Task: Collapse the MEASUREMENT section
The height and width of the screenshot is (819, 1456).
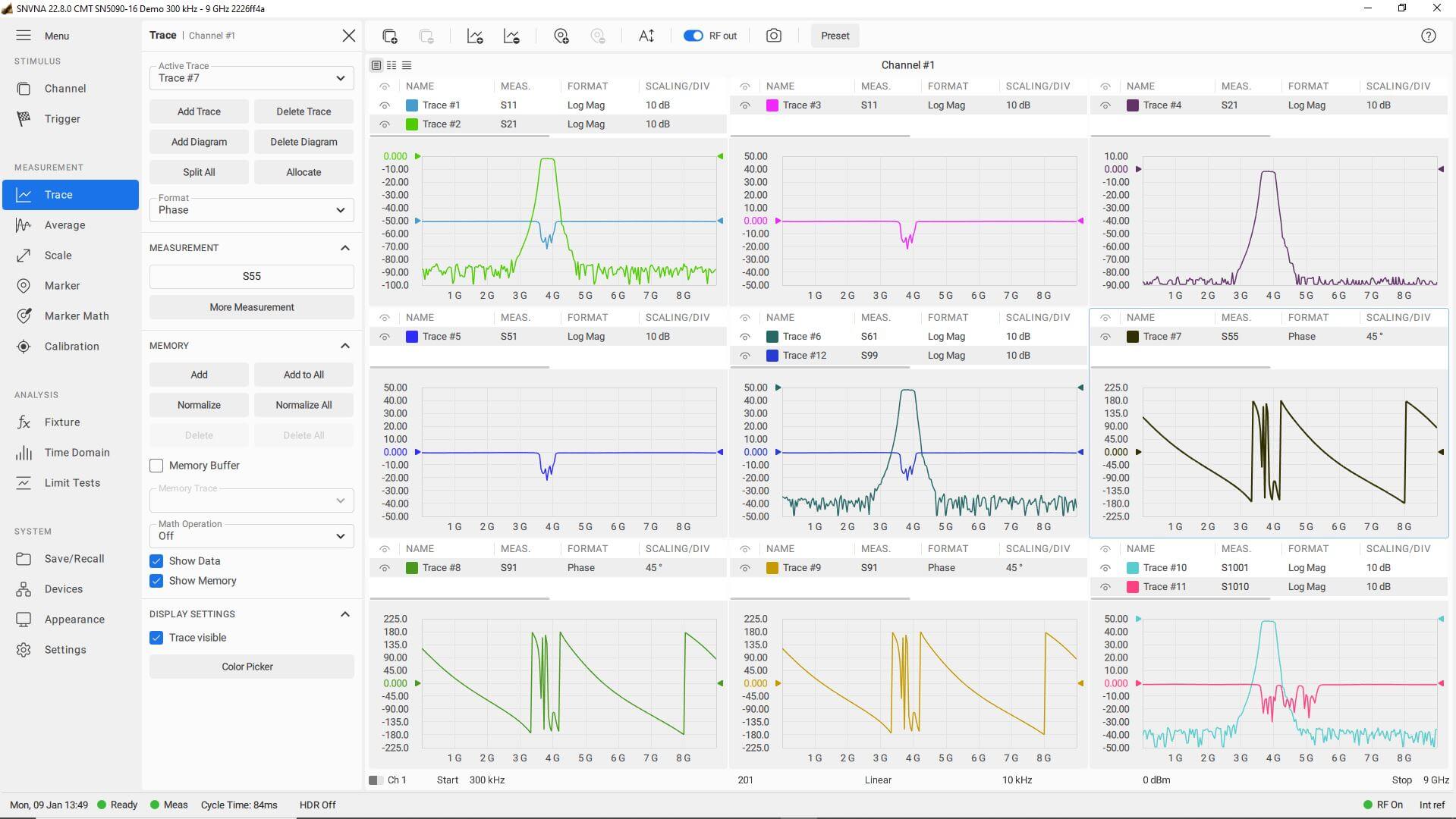Action: (x=345, y=247)
